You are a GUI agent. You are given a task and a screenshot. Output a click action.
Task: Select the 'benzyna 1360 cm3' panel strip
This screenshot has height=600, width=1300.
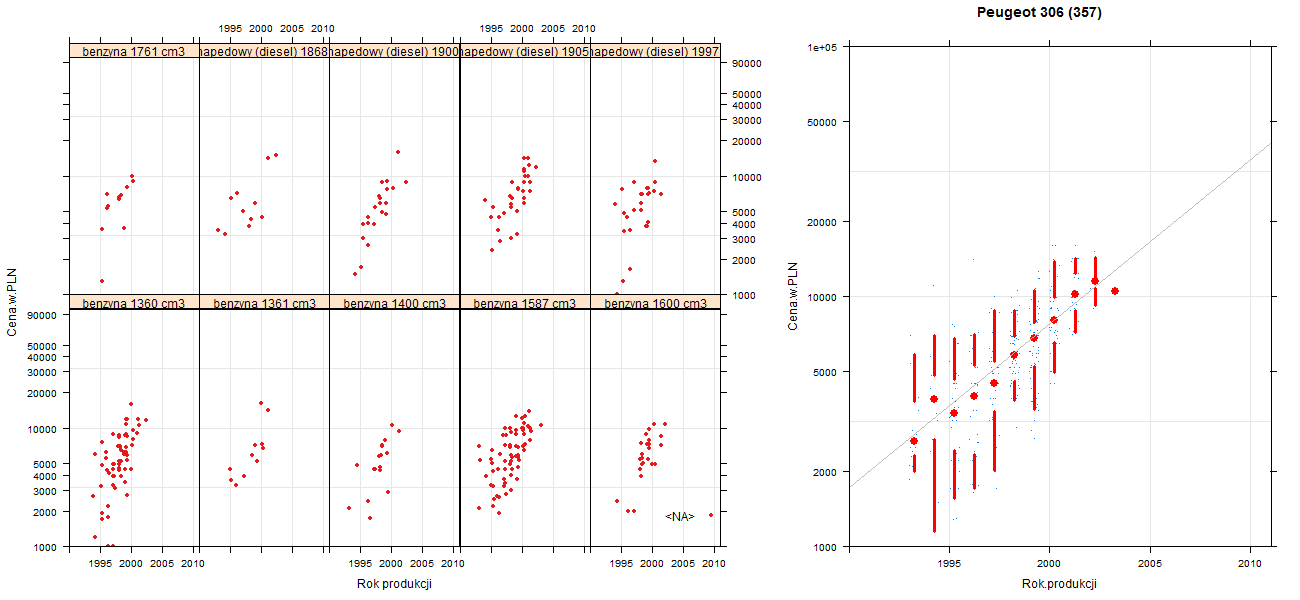pyautogui.click(x=134, y=302)
